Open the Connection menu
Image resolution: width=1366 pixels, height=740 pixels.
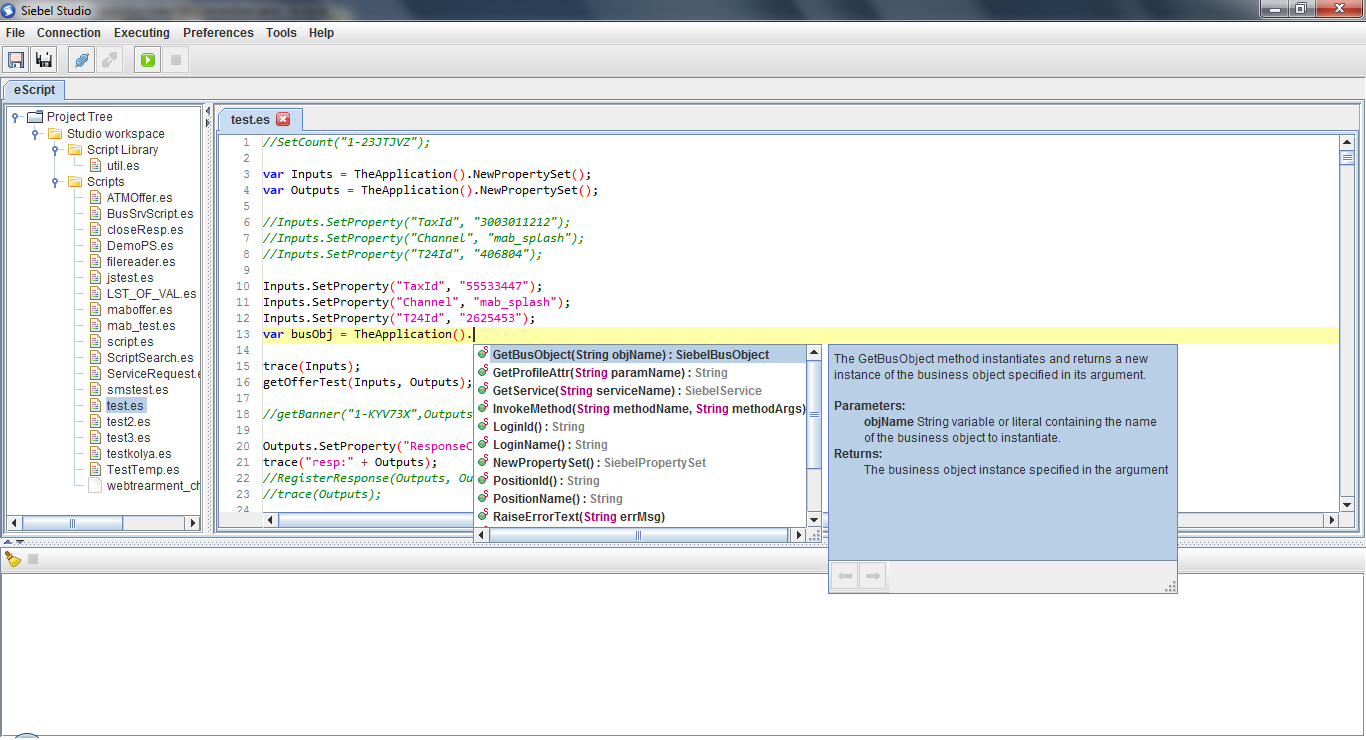click(x=69, y=33)
